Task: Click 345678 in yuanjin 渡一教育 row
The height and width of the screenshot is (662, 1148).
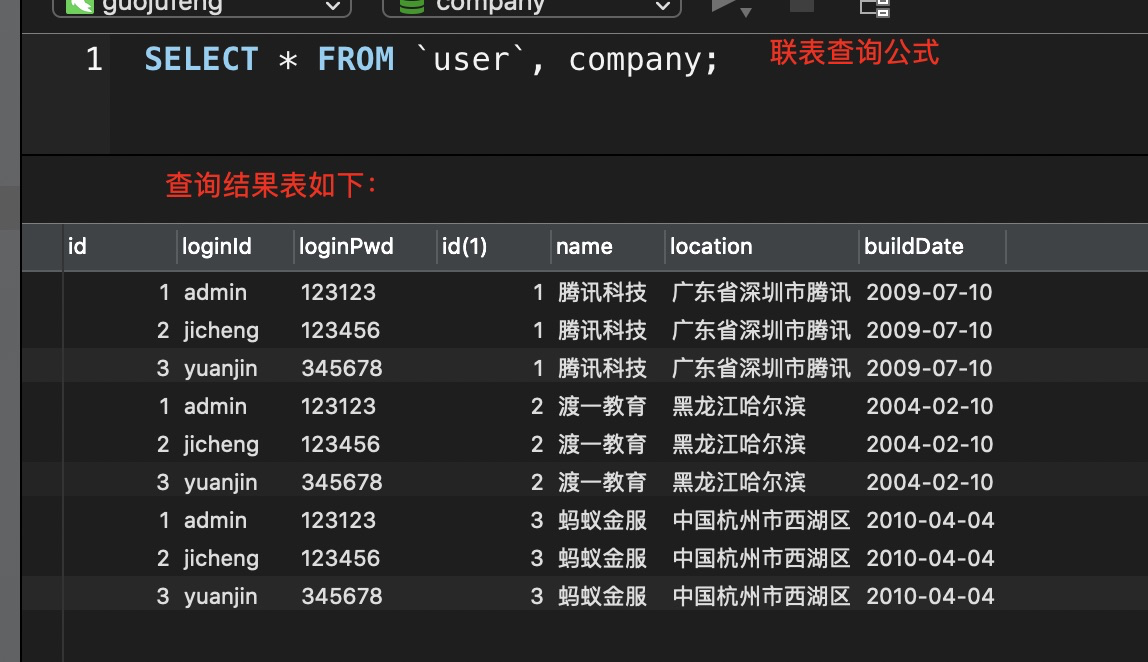Action: 342,483
